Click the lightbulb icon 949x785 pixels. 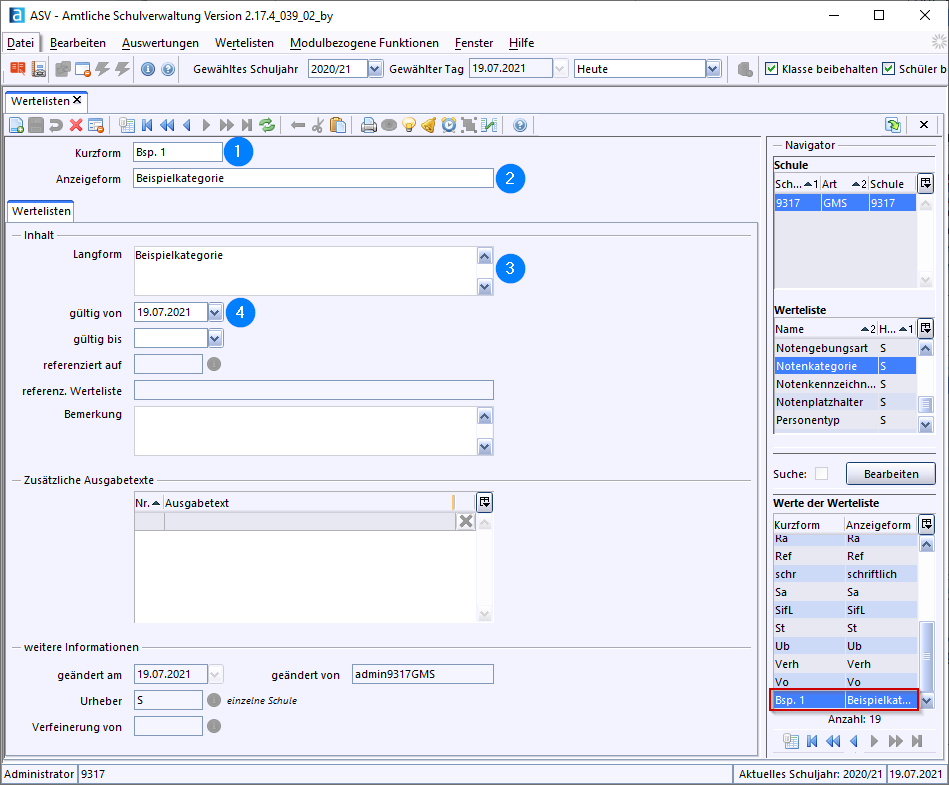[409, 125]
